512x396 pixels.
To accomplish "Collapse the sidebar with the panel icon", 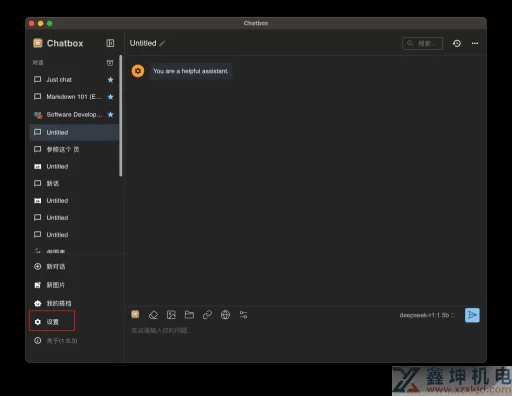I will pos(110,43).
